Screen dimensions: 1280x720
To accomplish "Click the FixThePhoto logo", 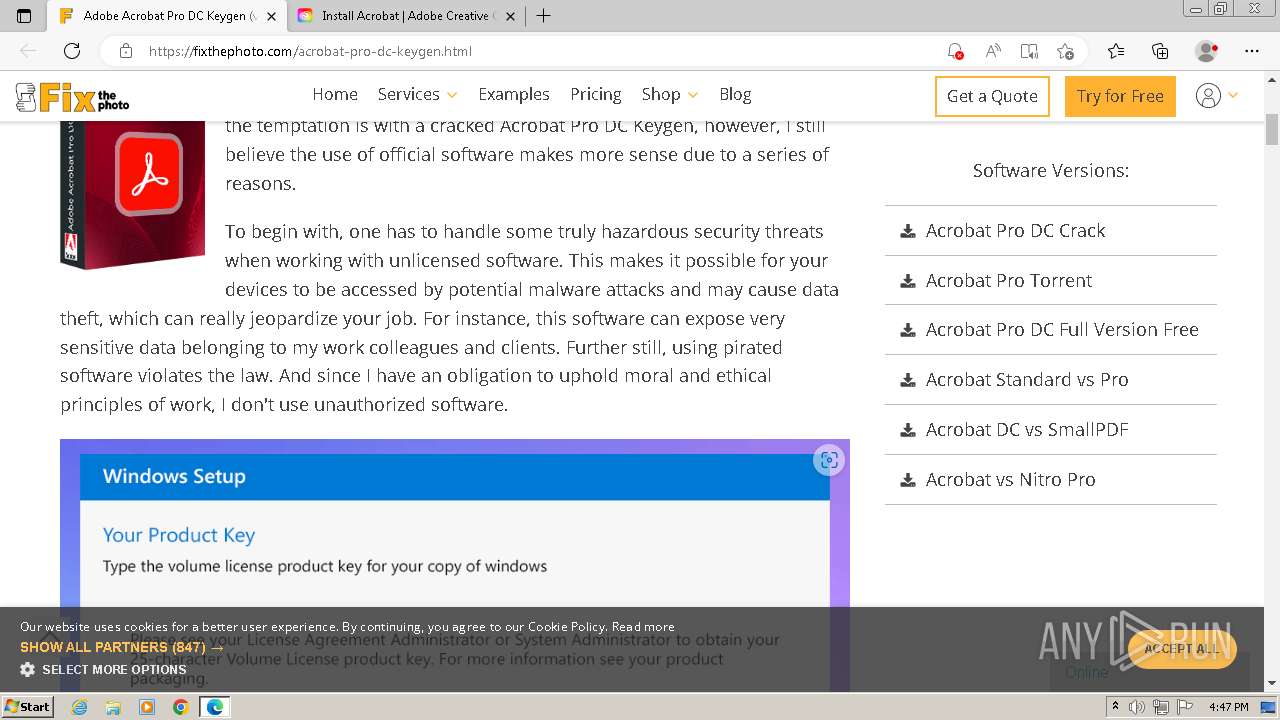I will click(72, 97).
